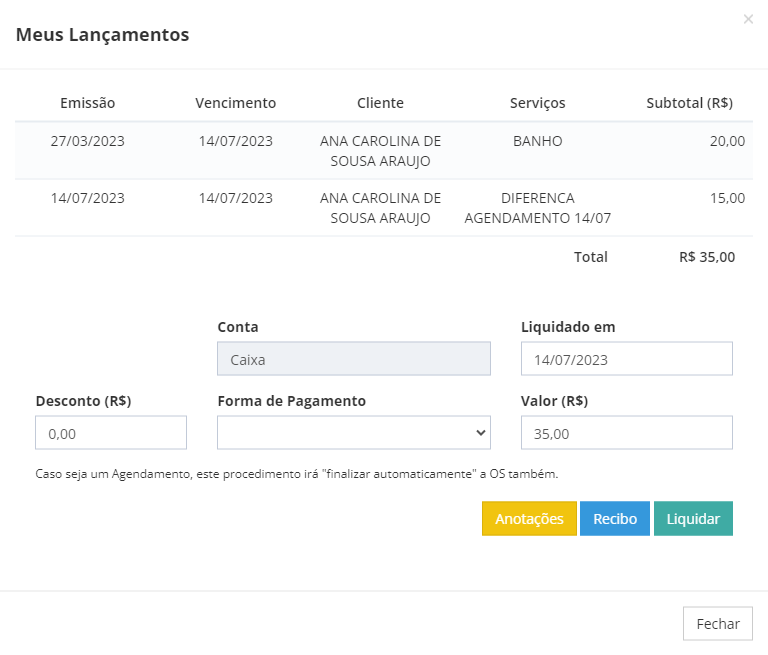768x655 pixels.
Task: Click the 20,00 subtotal cell
Action: tap(727, 141)
